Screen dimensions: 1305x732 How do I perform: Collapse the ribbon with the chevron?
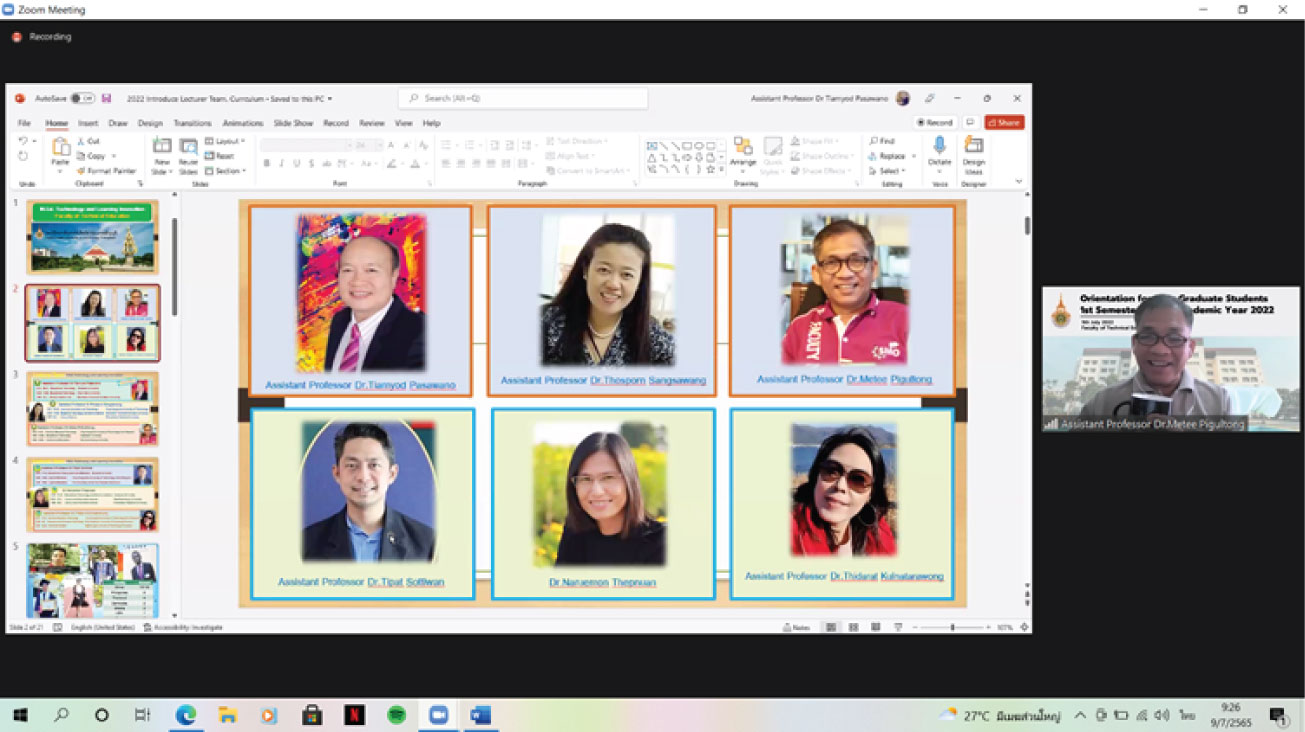[1019, 181]
